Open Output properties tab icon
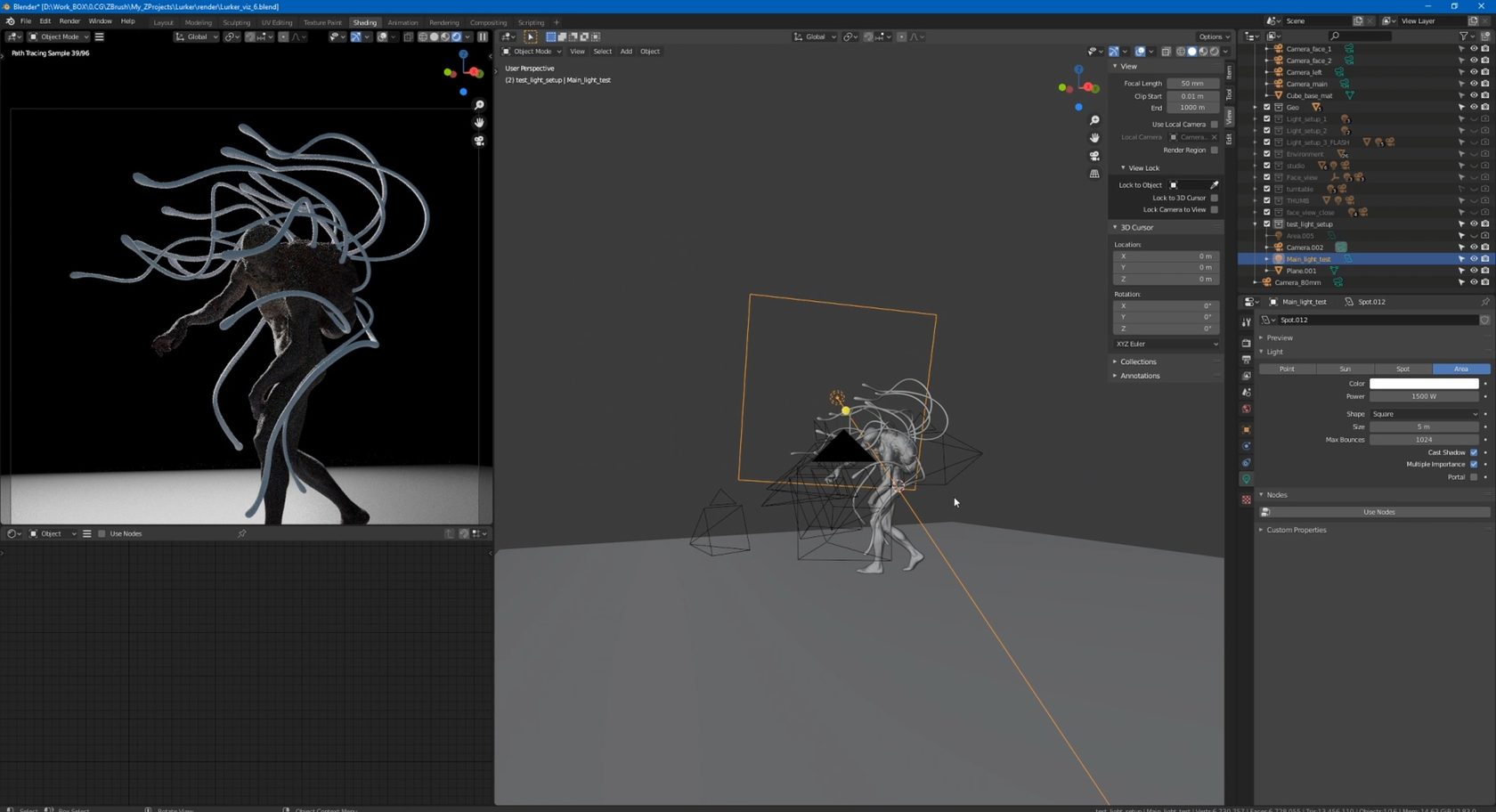The image size is (1496, 812). tap(1246, 359)
